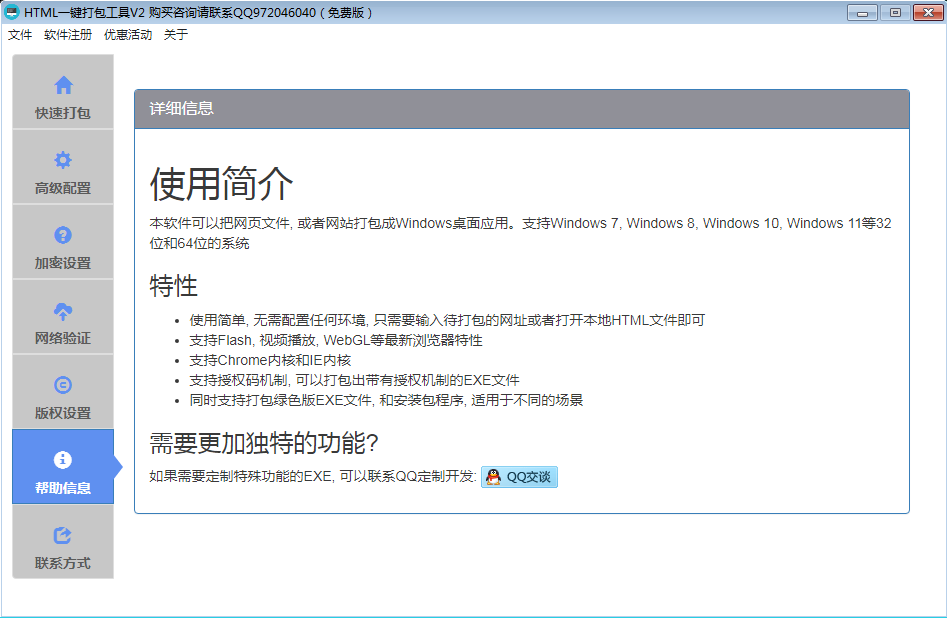The width and height of the screenshot is (947, 618).
Task: Click the 使用简介 heading
Action: [x=222, y=184]
